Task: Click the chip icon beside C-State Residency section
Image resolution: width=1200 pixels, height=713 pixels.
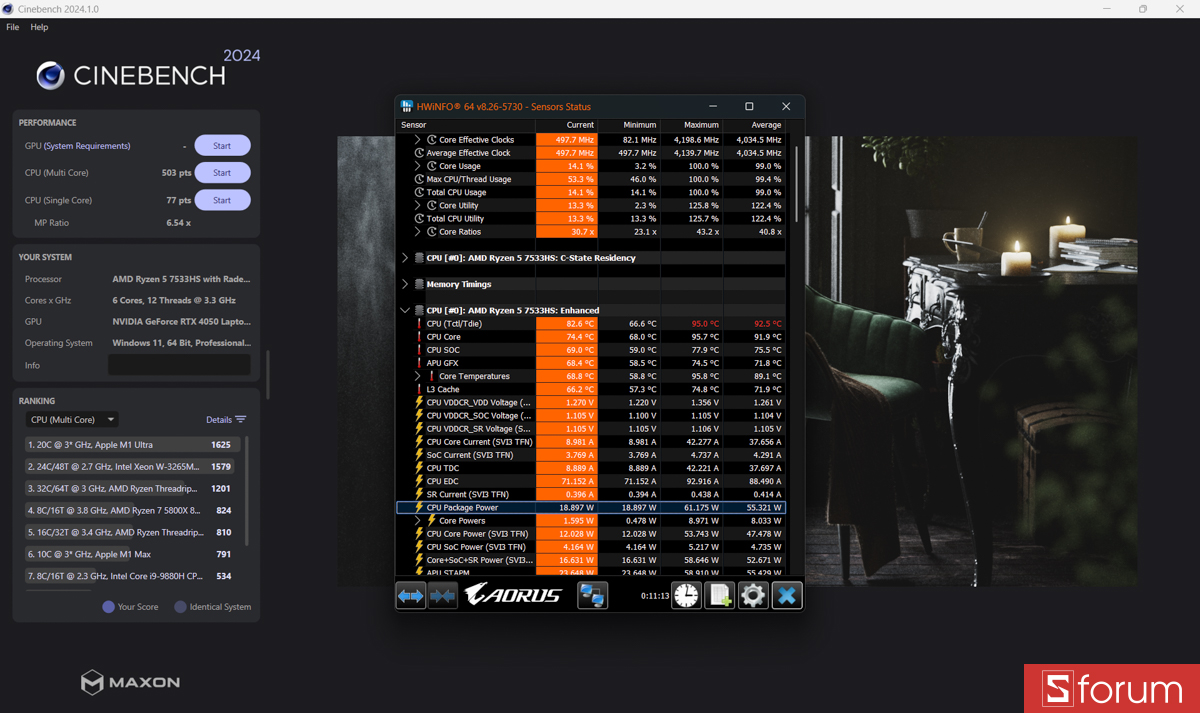Action: (x=420, y=258)
